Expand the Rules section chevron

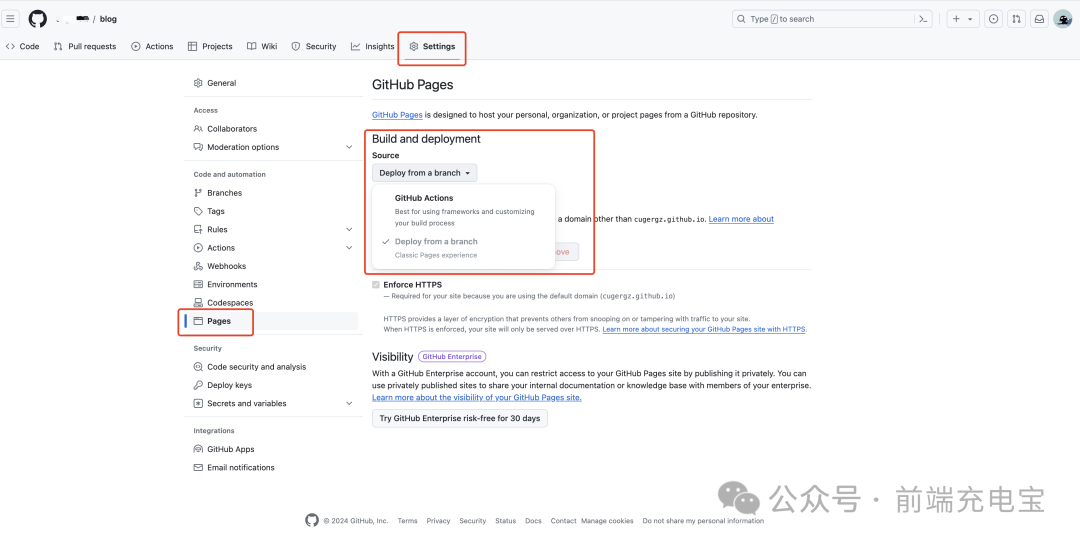tap(349, 229)
